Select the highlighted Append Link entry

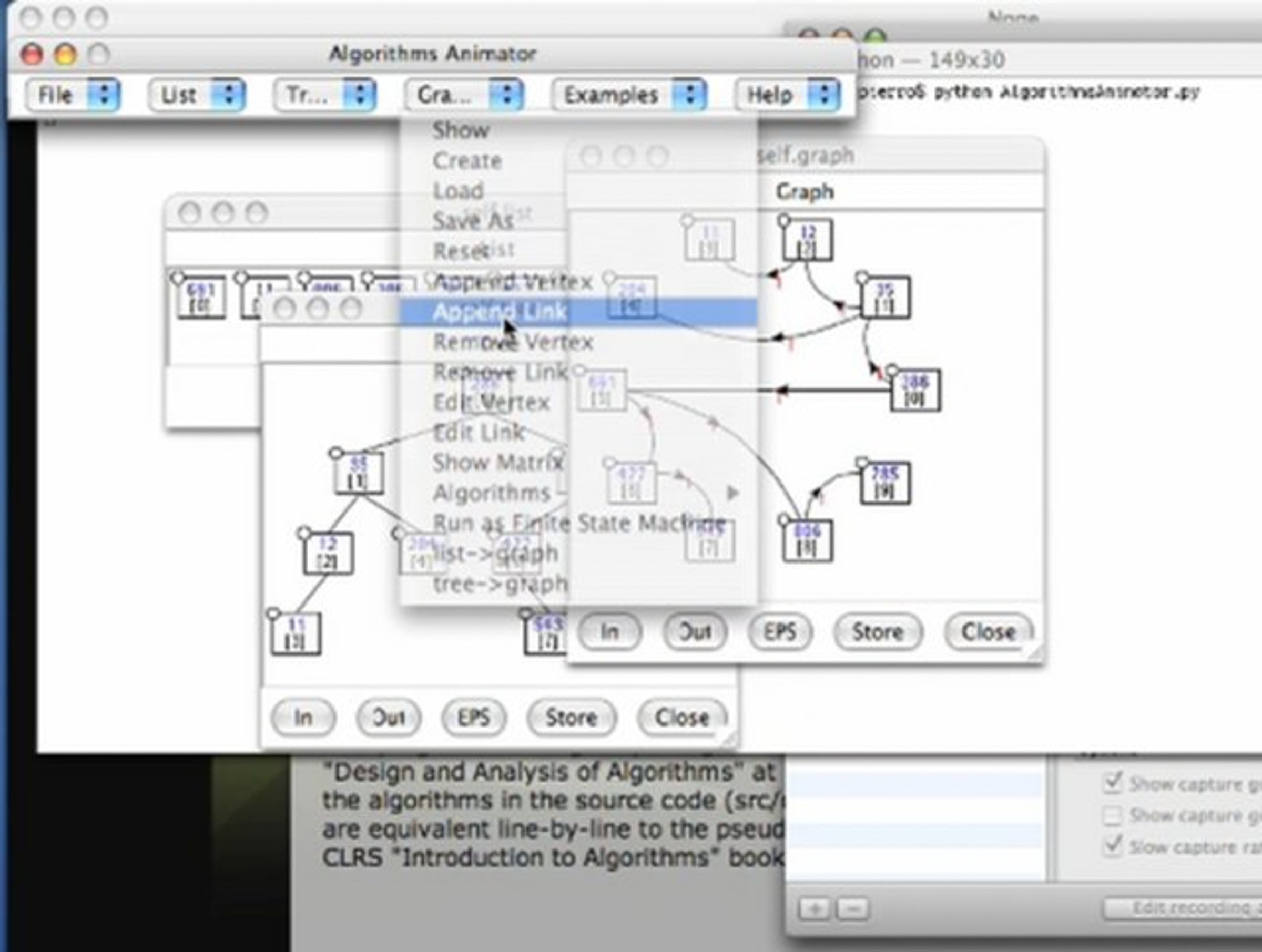tap(578, 311)
